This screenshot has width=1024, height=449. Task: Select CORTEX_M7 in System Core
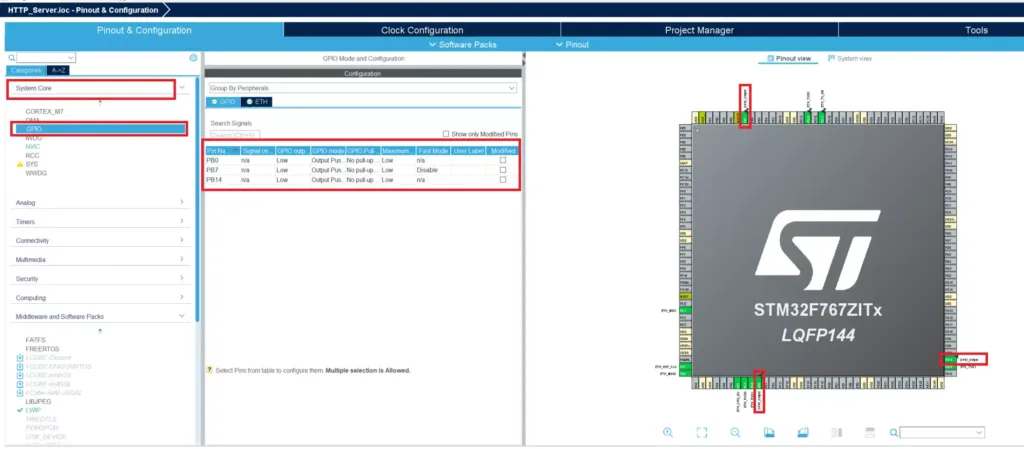pyautogui.click(x=44, y=112)
